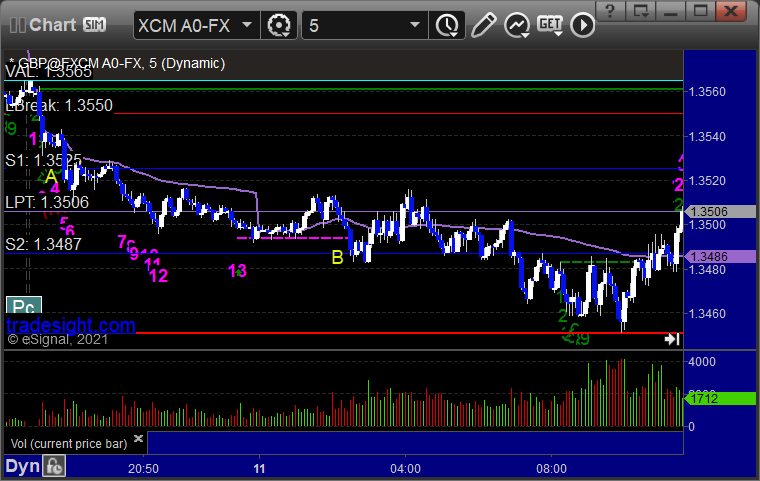Click the GET data icon
The height and width of the screenshot is (481, 760).
550,25
